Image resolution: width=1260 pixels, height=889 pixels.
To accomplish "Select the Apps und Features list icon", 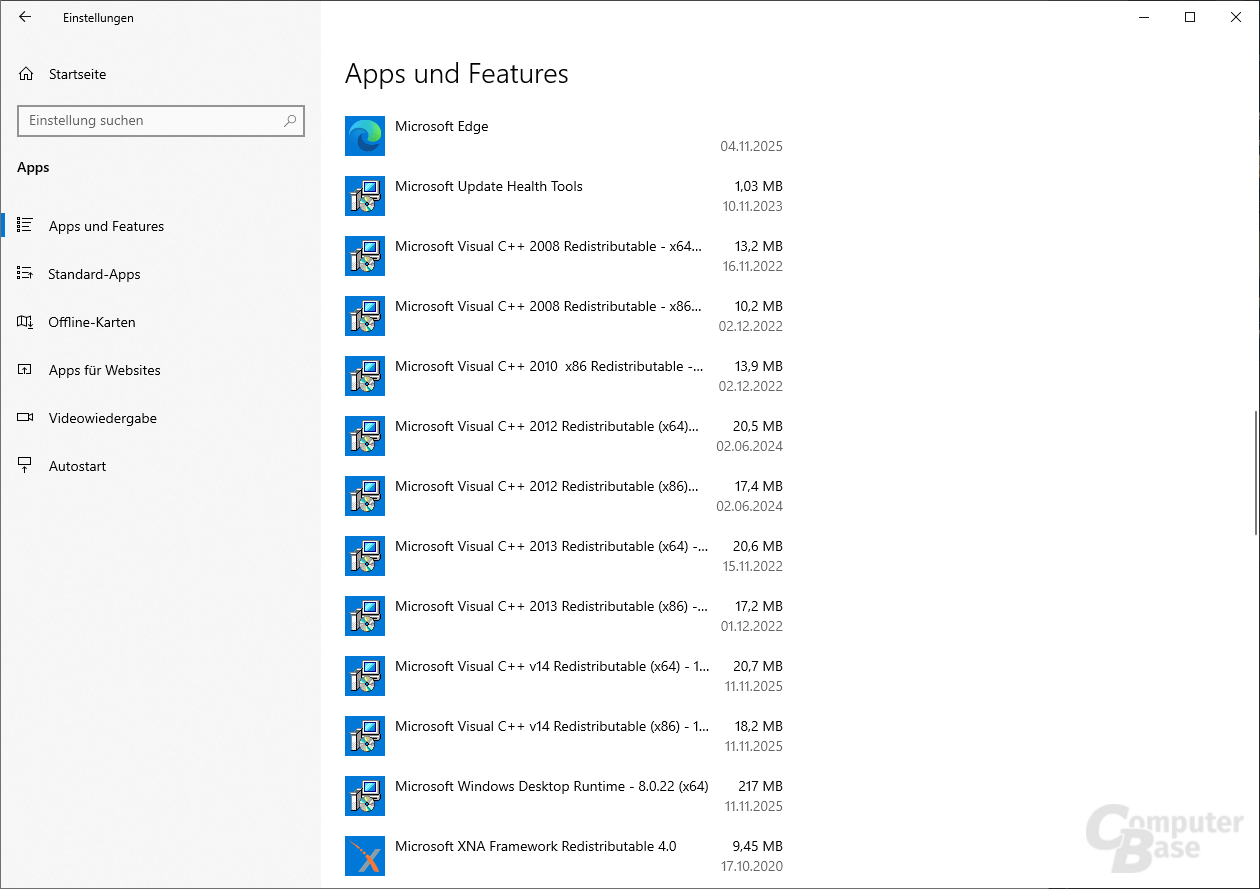I will click(23, 226).
